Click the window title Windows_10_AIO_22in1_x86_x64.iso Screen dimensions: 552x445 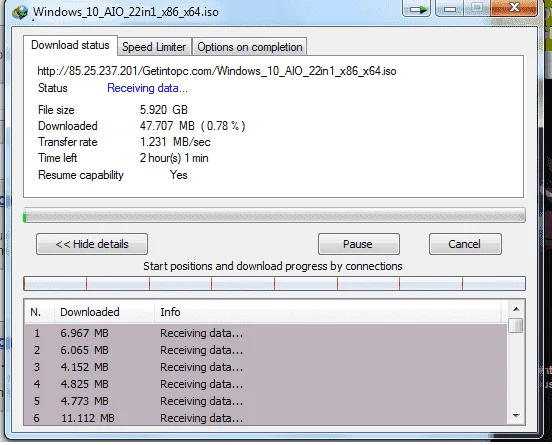(x=126, y=12)
